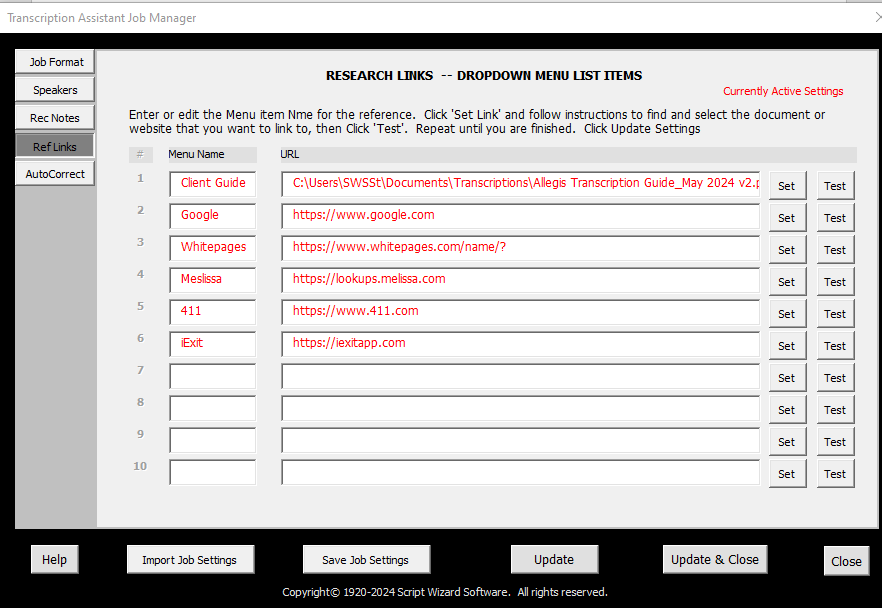Open Help
This screenshot has width=882, height=608.
click(x=55, y=560)
